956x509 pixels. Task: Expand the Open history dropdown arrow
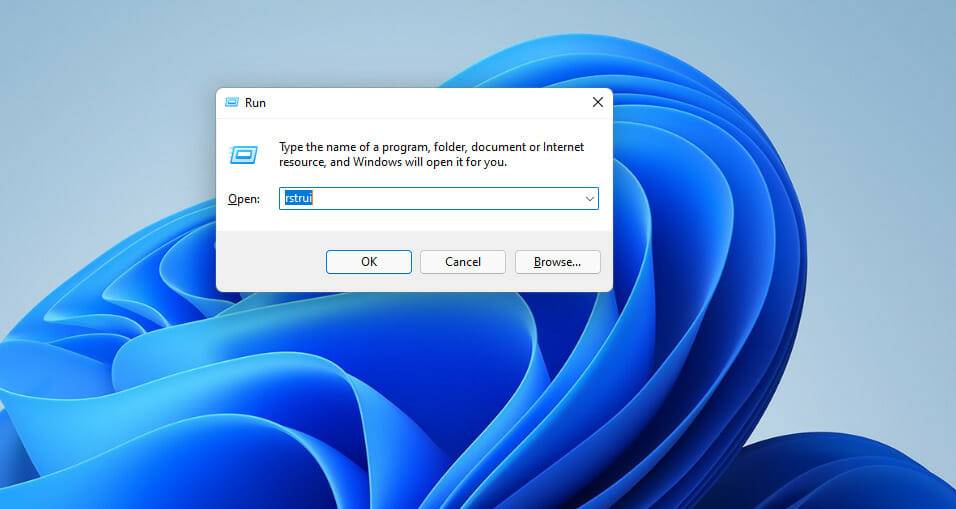[x=590, y=199]
